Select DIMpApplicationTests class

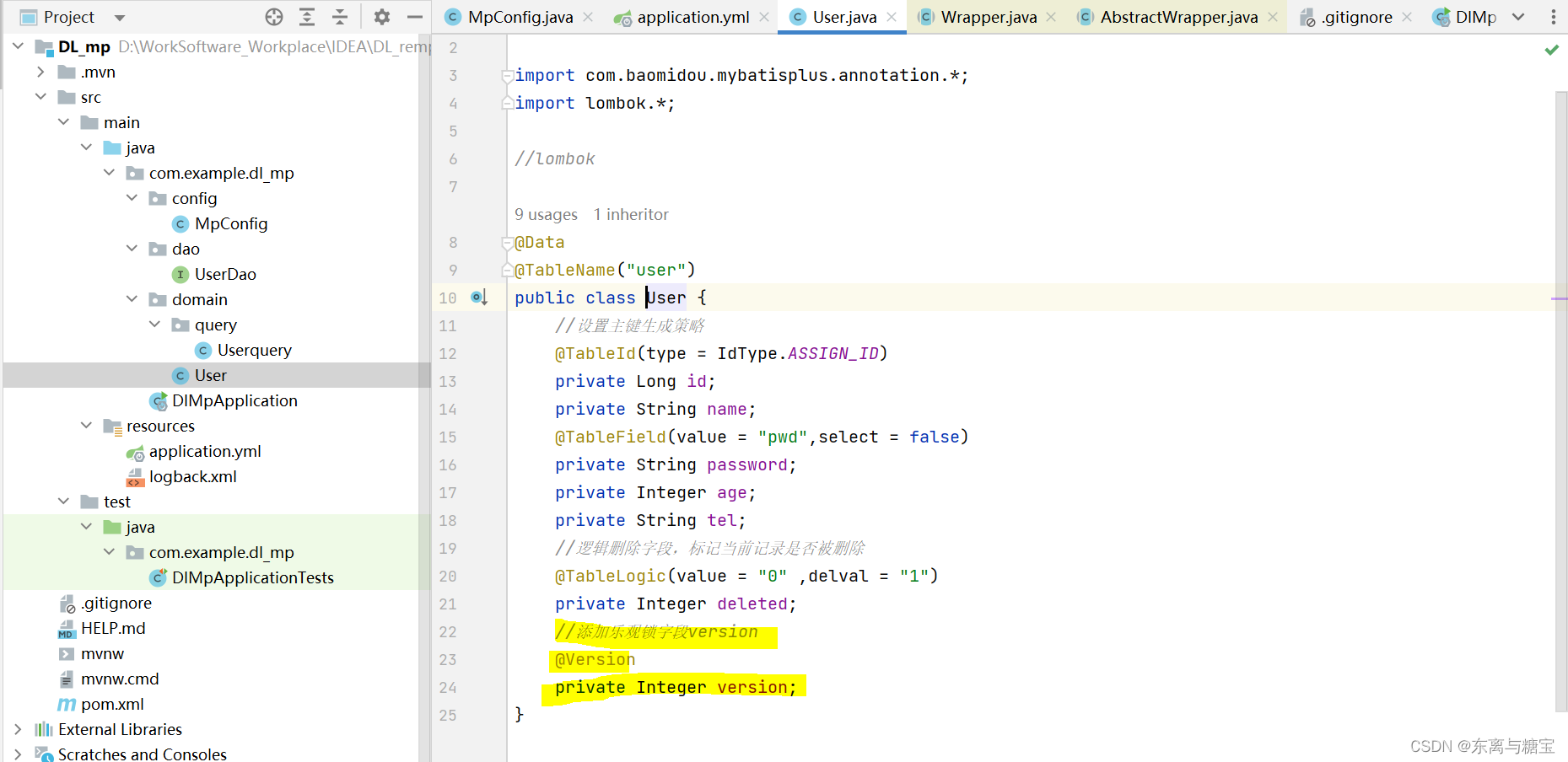(x=252, y=577)
